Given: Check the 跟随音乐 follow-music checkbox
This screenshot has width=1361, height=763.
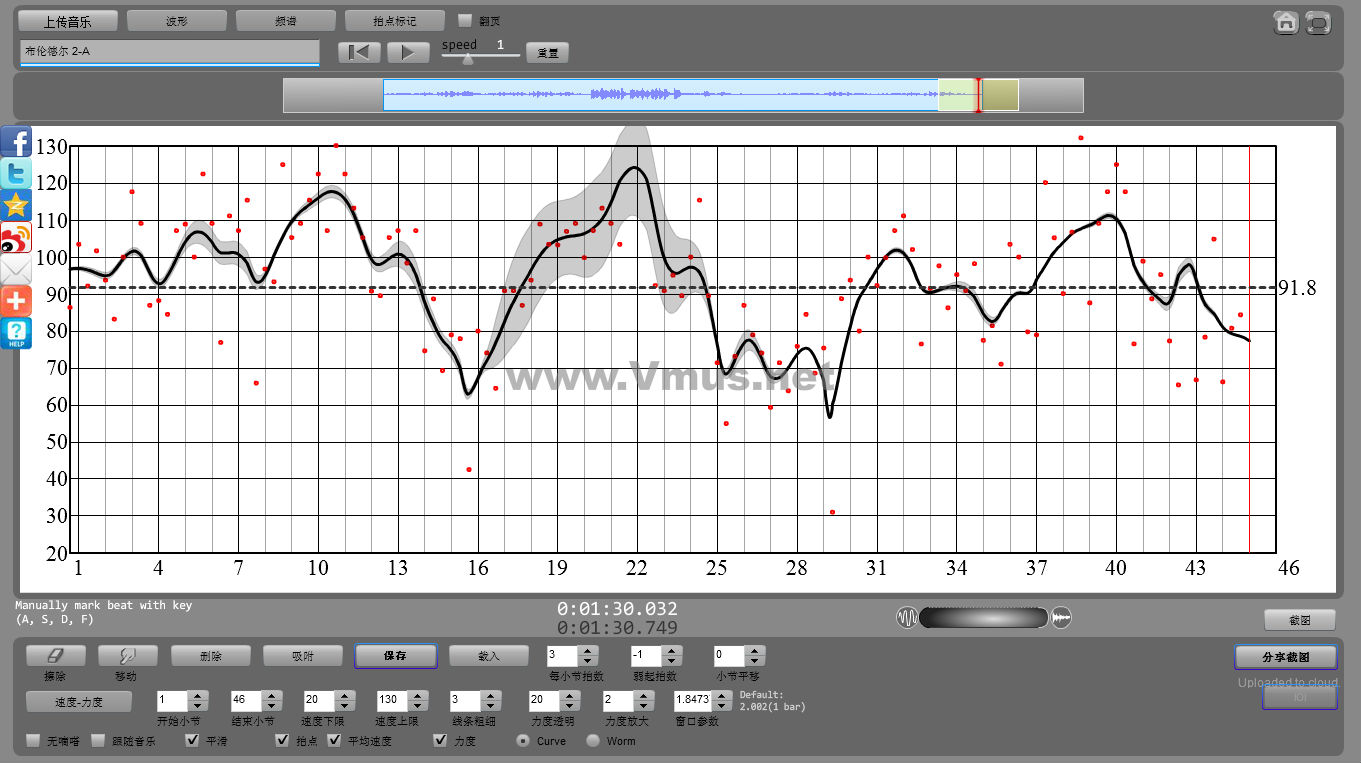Looking at the screenshot, I should (x=98, y=741).
